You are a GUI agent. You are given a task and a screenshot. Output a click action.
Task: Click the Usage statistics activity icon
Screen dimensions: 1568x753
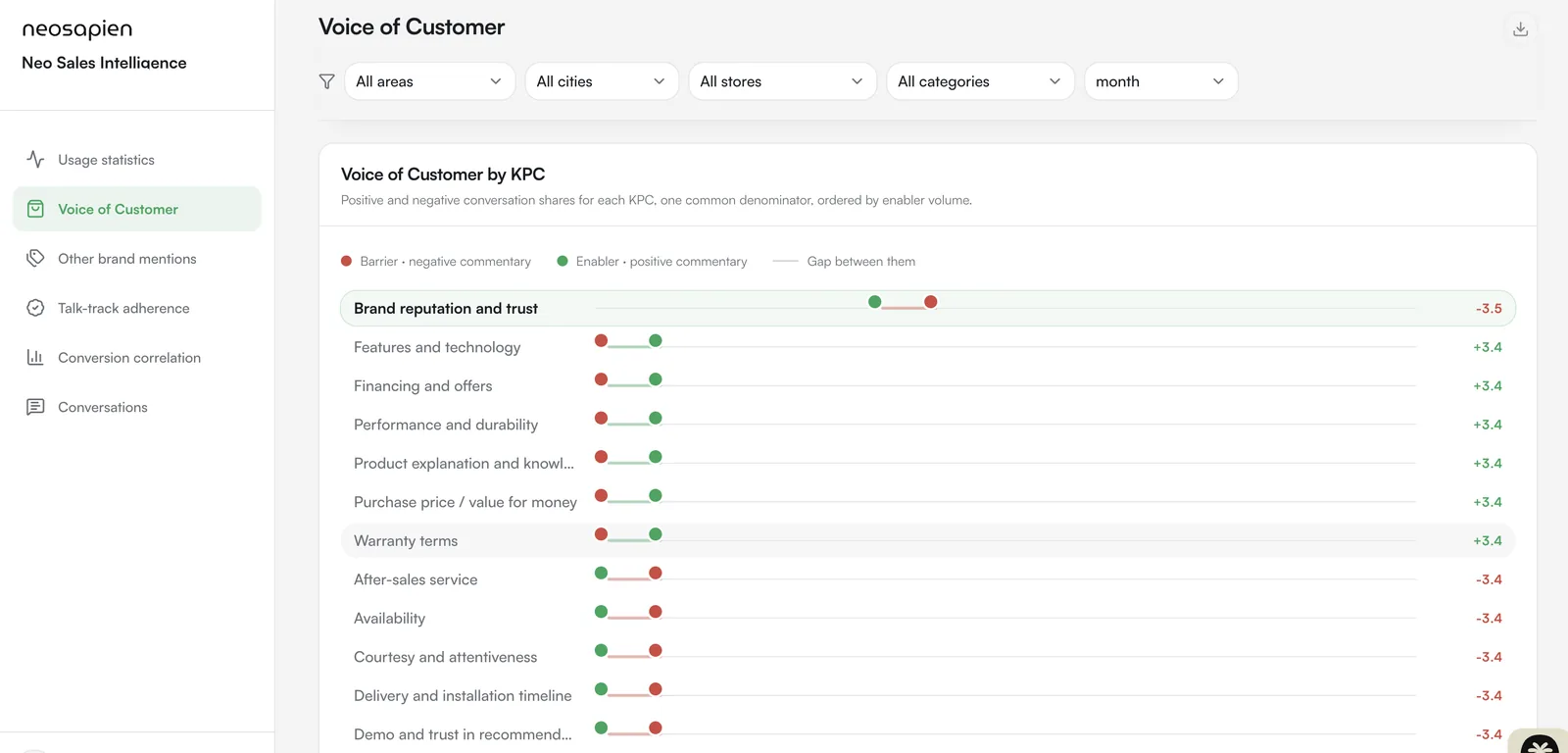click(x=35, y=159)
